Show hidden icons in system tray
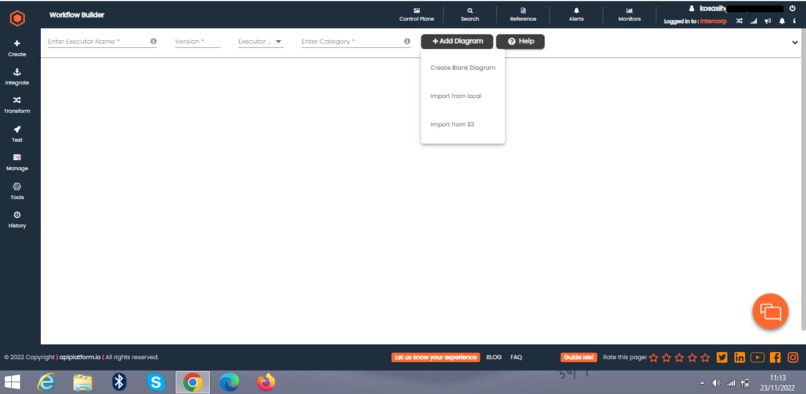The image size is (806, 394). tap(703, 384)
